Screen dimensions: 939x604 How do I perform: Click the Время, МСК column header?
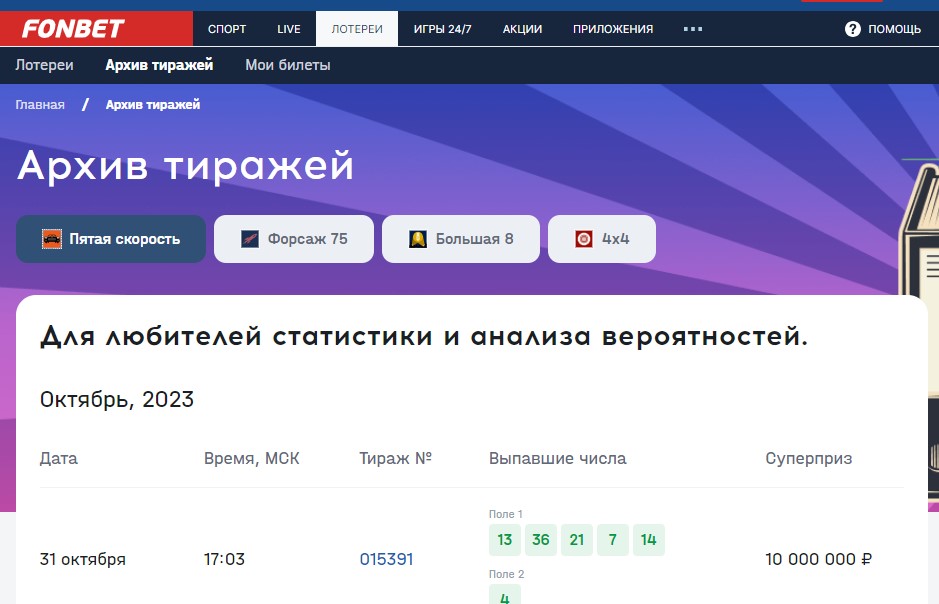click(x=252, y=459)
